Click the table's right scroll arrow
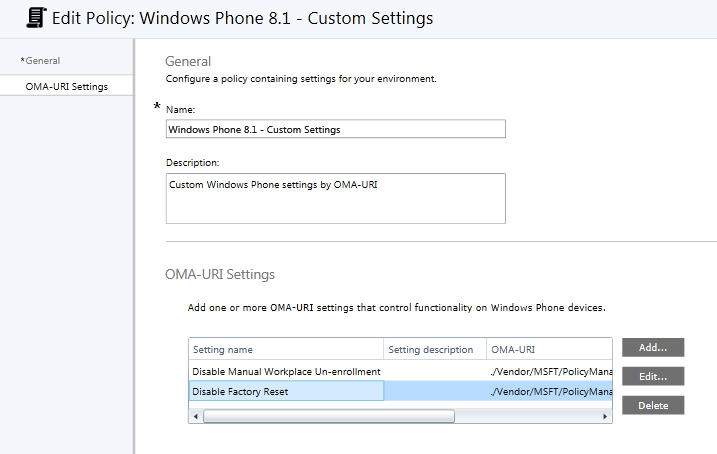This screenshot has width=717, height=454. [606, 415]
